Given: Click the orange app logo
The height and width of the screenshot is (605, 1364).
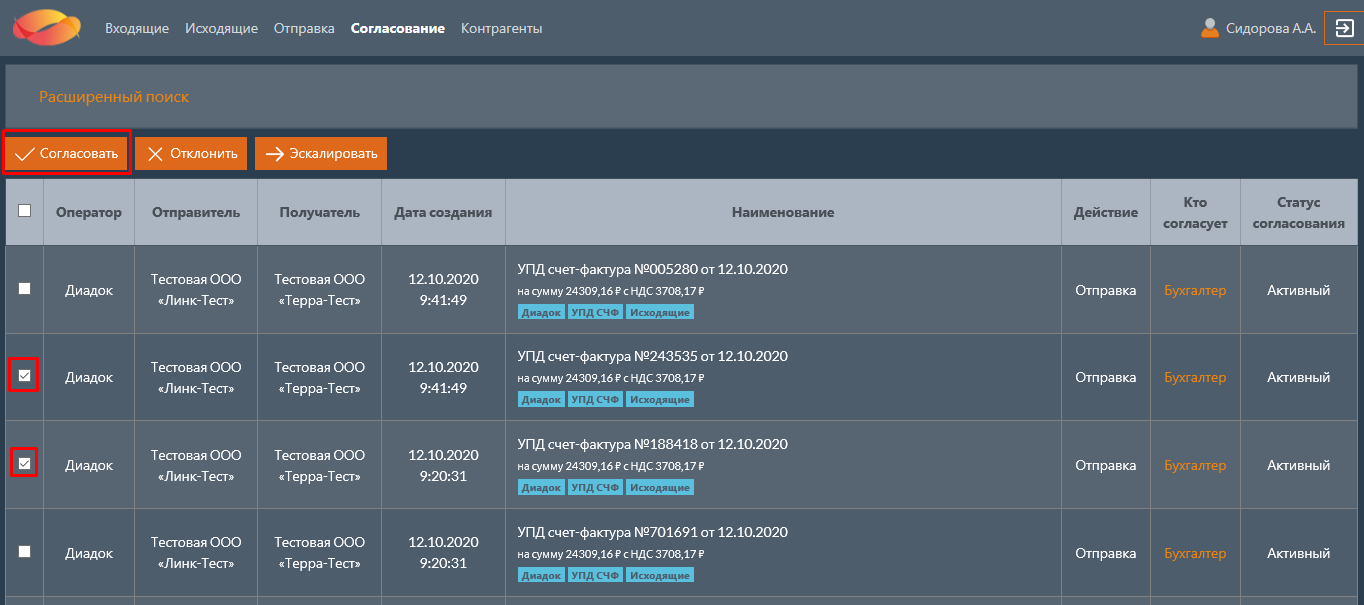Looking at the screenshot, I should pos(46,27).
